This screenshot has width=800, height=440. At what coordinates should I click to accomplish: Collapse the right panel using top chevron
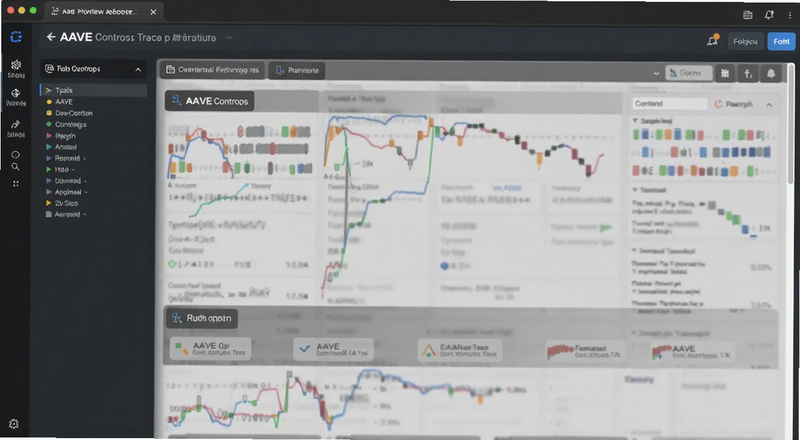[769, 105]
